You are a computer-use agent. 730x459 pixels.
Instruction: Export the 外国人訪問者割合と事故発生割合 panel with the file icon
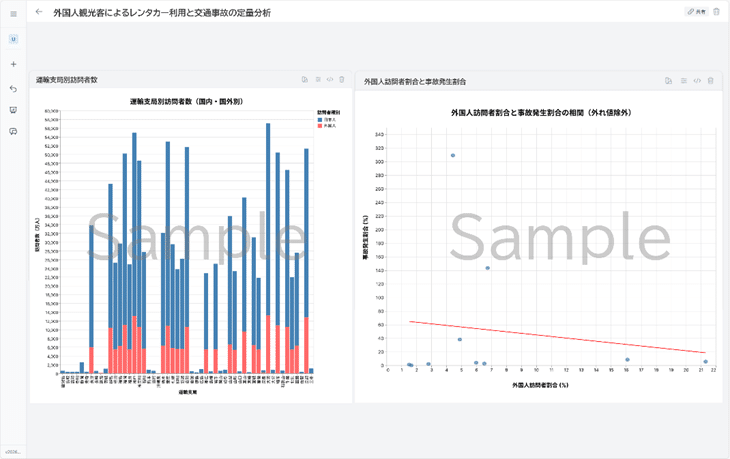coord(668,80)
